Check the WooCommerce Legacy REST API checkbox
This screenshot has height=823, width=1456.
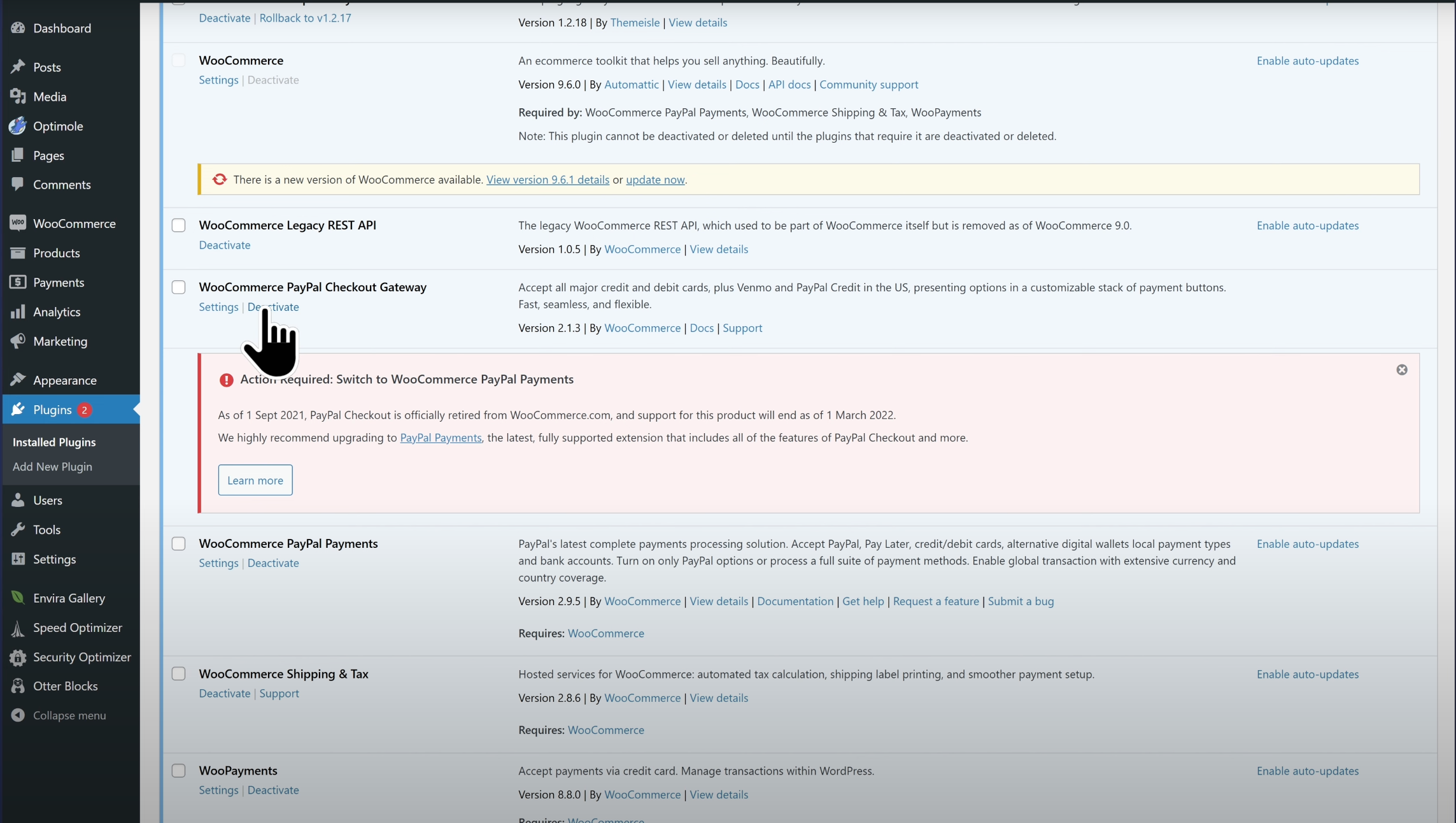(x=179, y=225)
